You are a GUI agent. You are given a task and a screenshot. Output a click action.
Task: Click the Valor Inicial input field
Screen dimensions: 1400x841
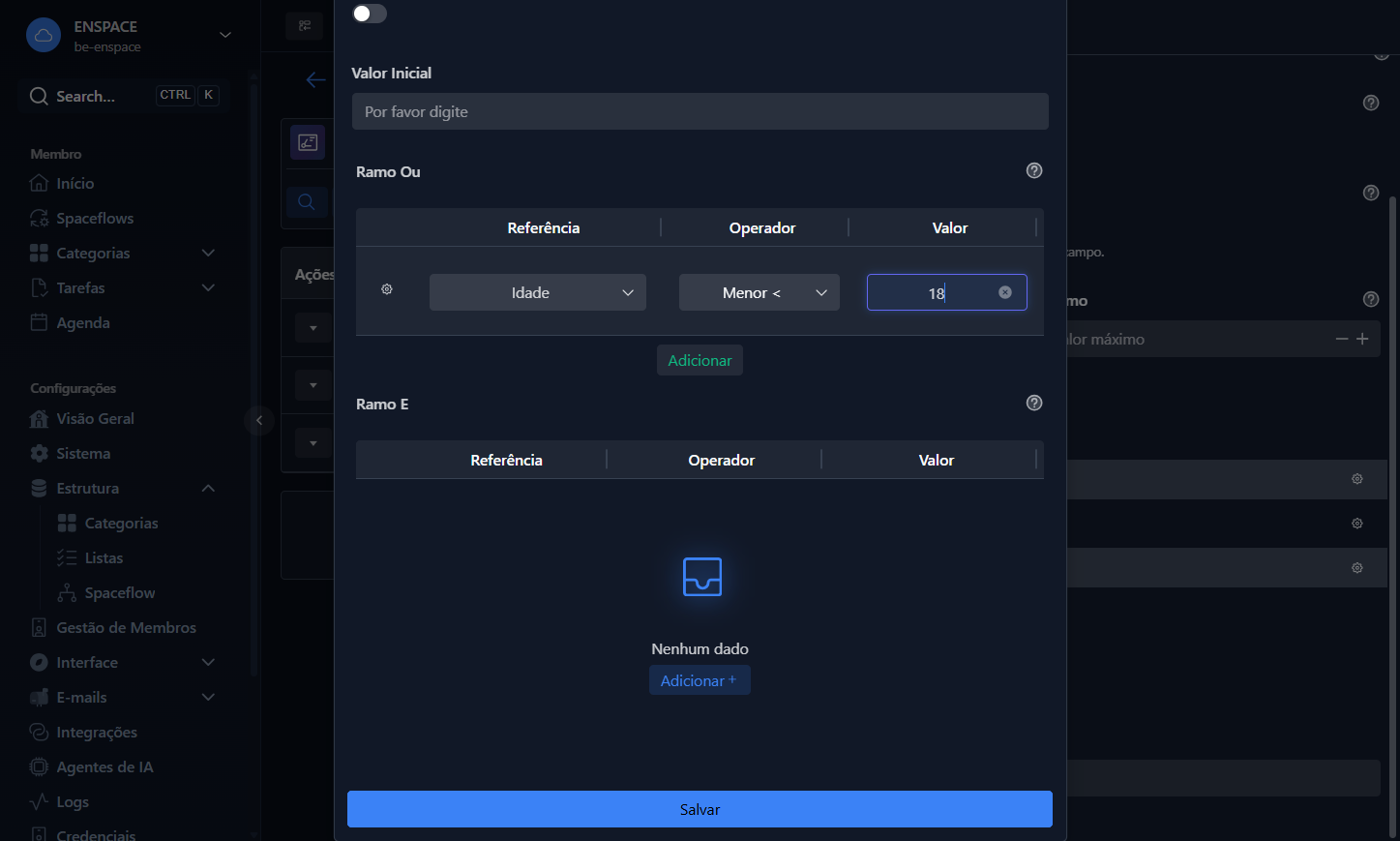tap(700, 111)
